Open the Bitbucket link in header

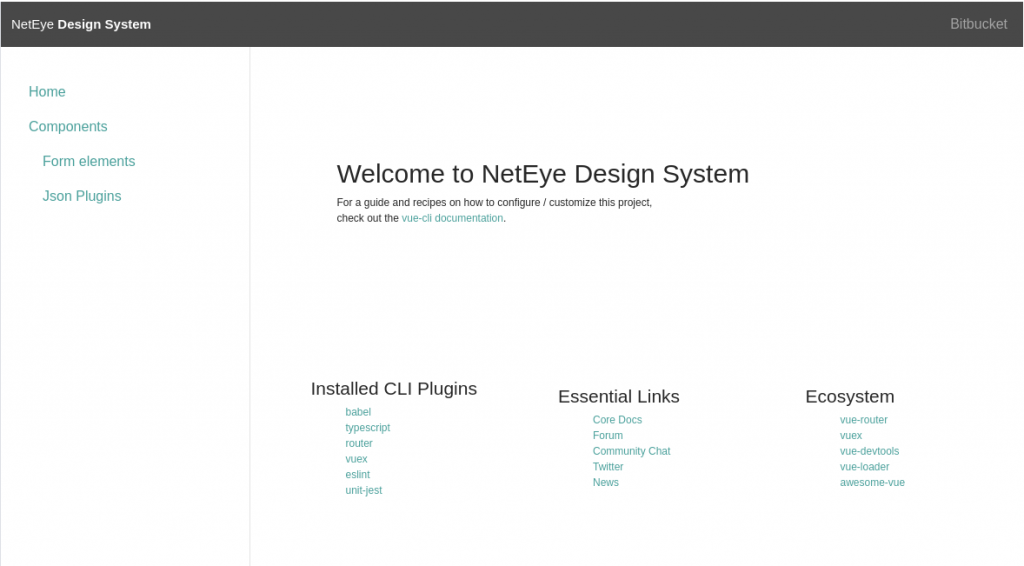(978, 24)
